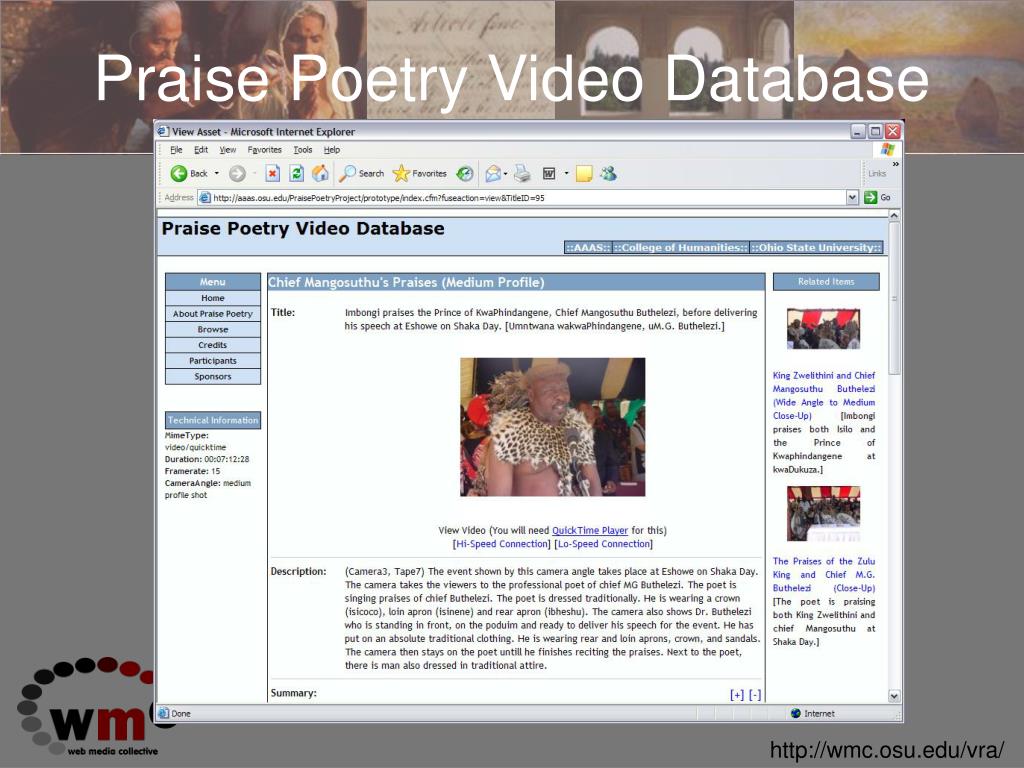Image resolution: width=1024 pixels, height=768 pixels.
Task: Click the Chief Mangosuthu video still image
Action: pyautogui.click(x=552, y=427)
